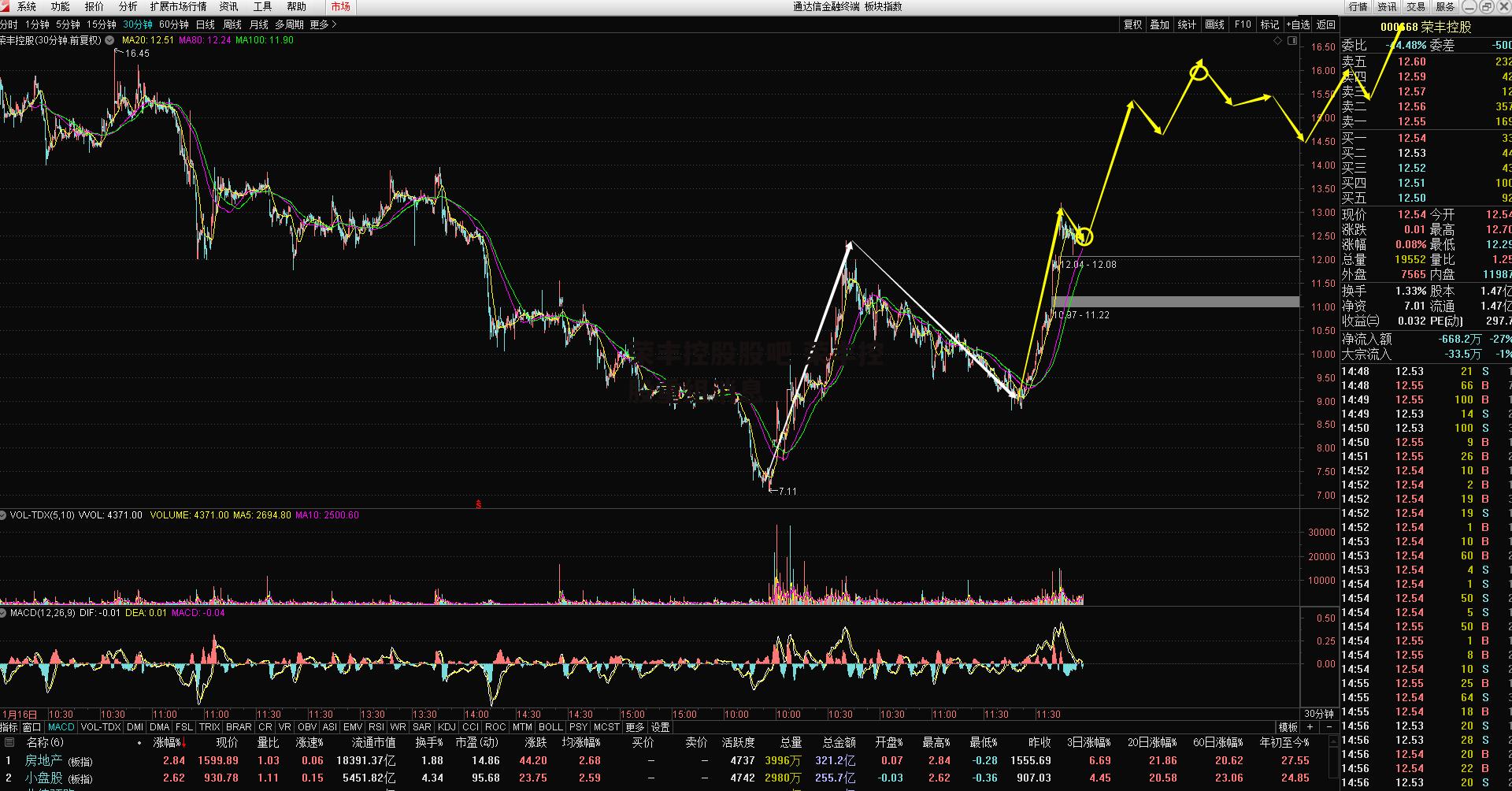Sort the list by 流通市值 column
Image resolution: width=1512 pixels, height=791 pixels.
[x=373, y=742]
